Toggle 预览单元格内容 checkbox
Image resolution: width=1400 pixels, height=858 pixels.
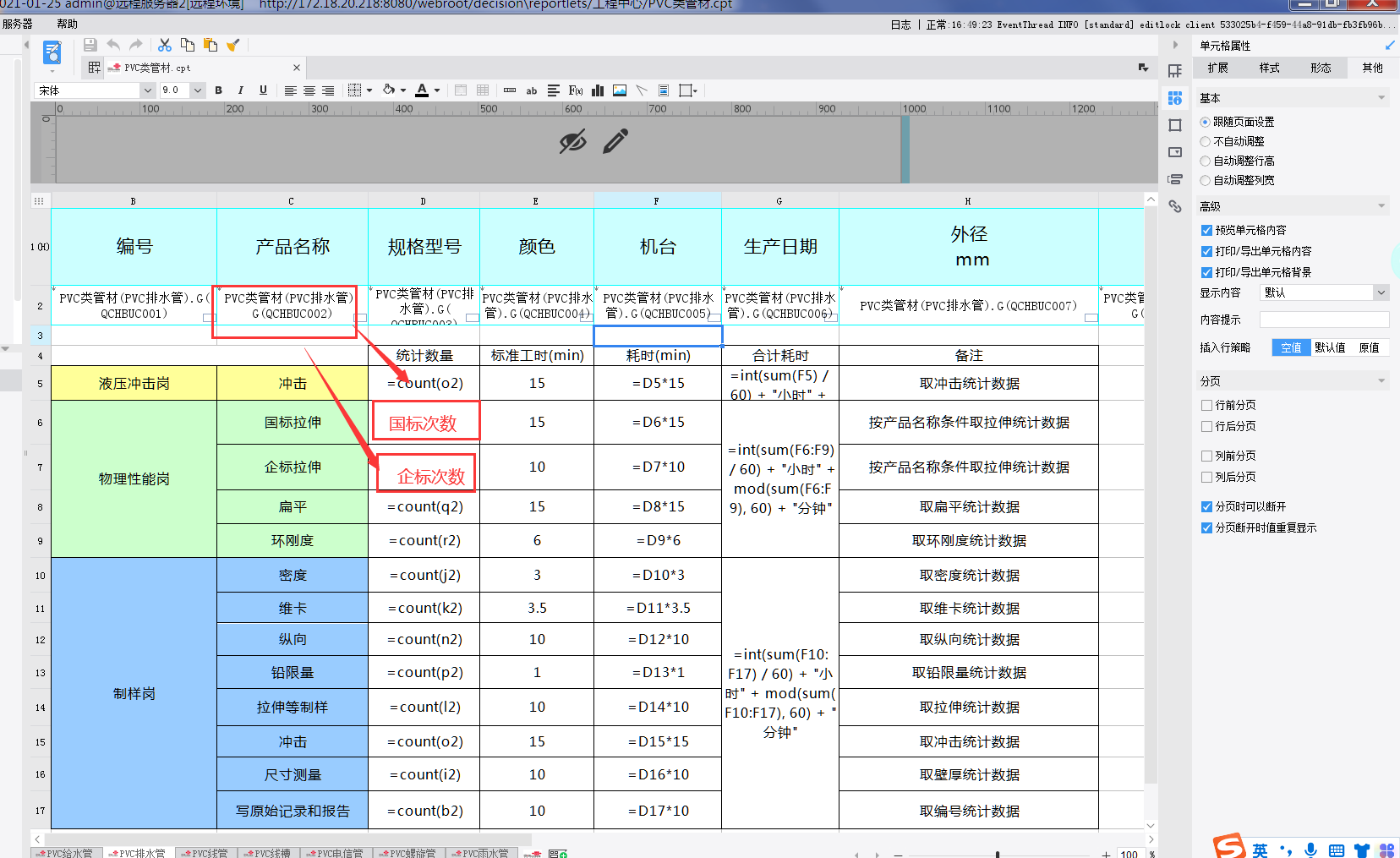[1206, 230]
